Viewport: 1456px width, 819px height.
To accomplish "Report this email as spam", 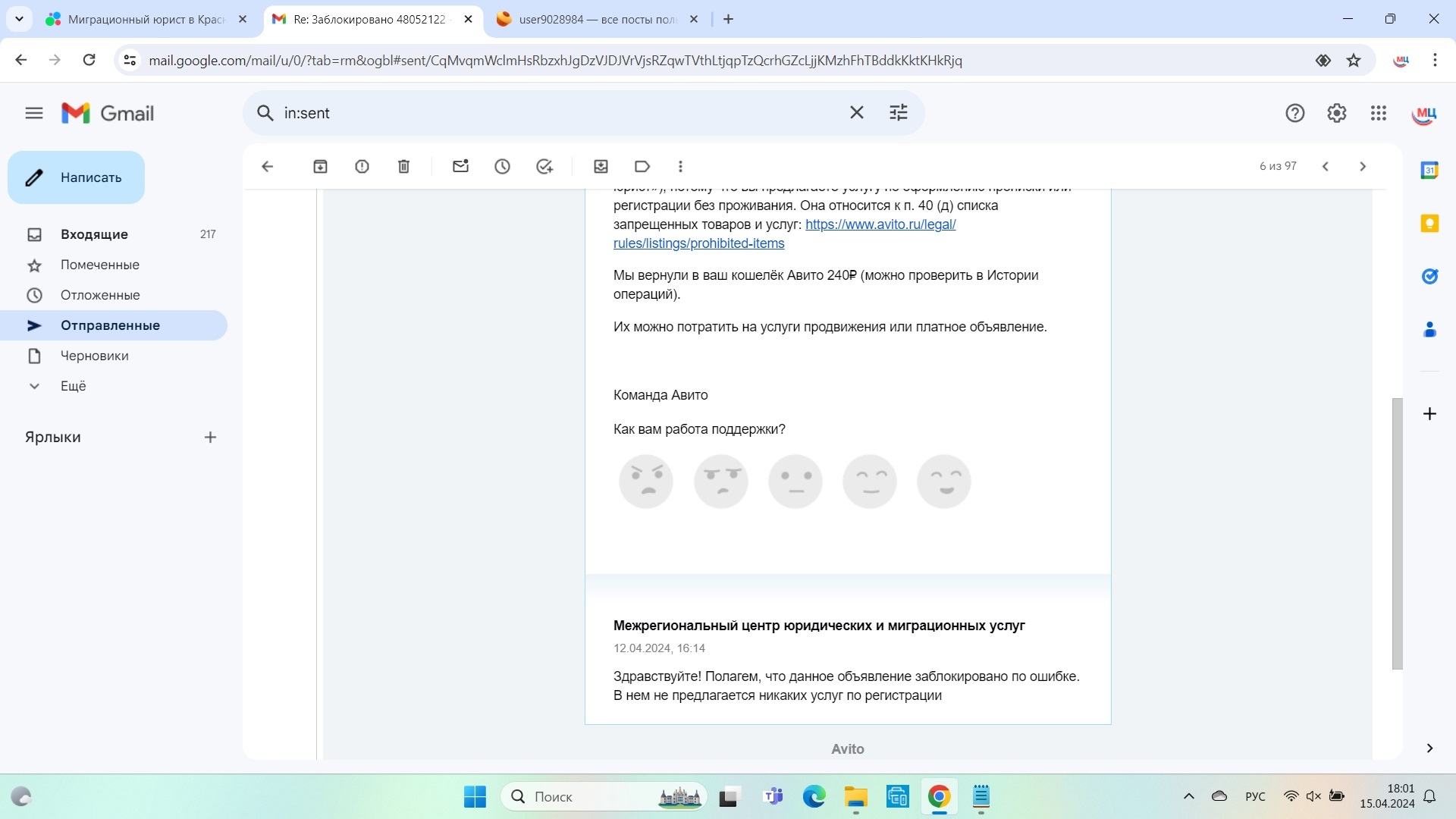I will pos(362,167).
